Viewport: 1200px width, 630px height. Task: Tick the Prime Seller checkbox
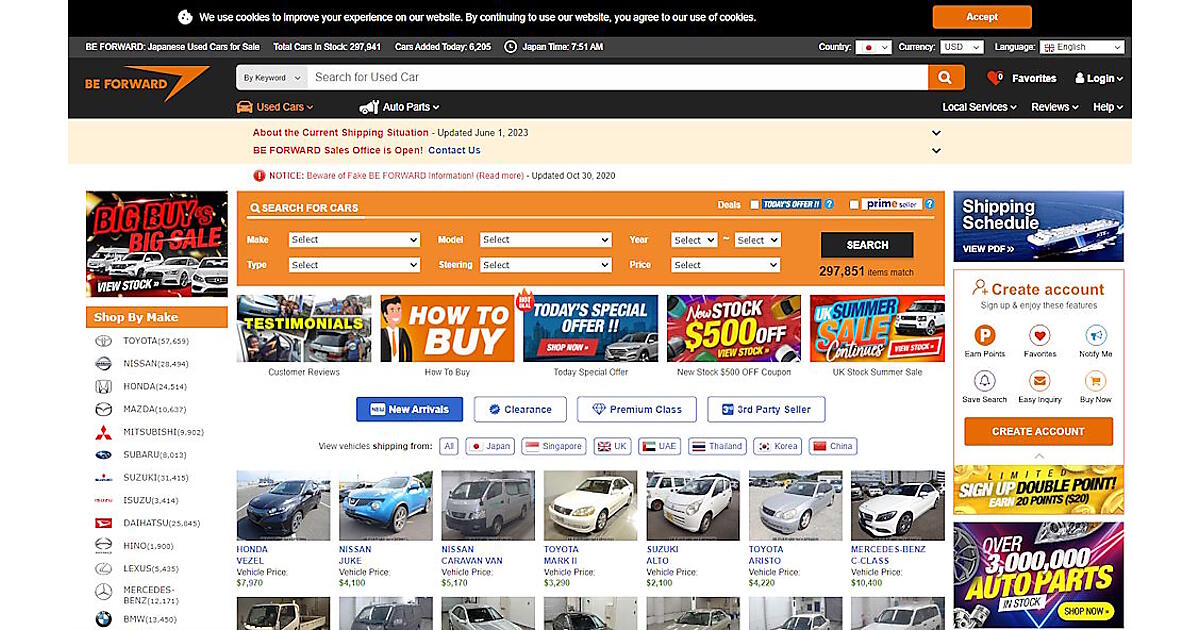[x=853, y=204]
